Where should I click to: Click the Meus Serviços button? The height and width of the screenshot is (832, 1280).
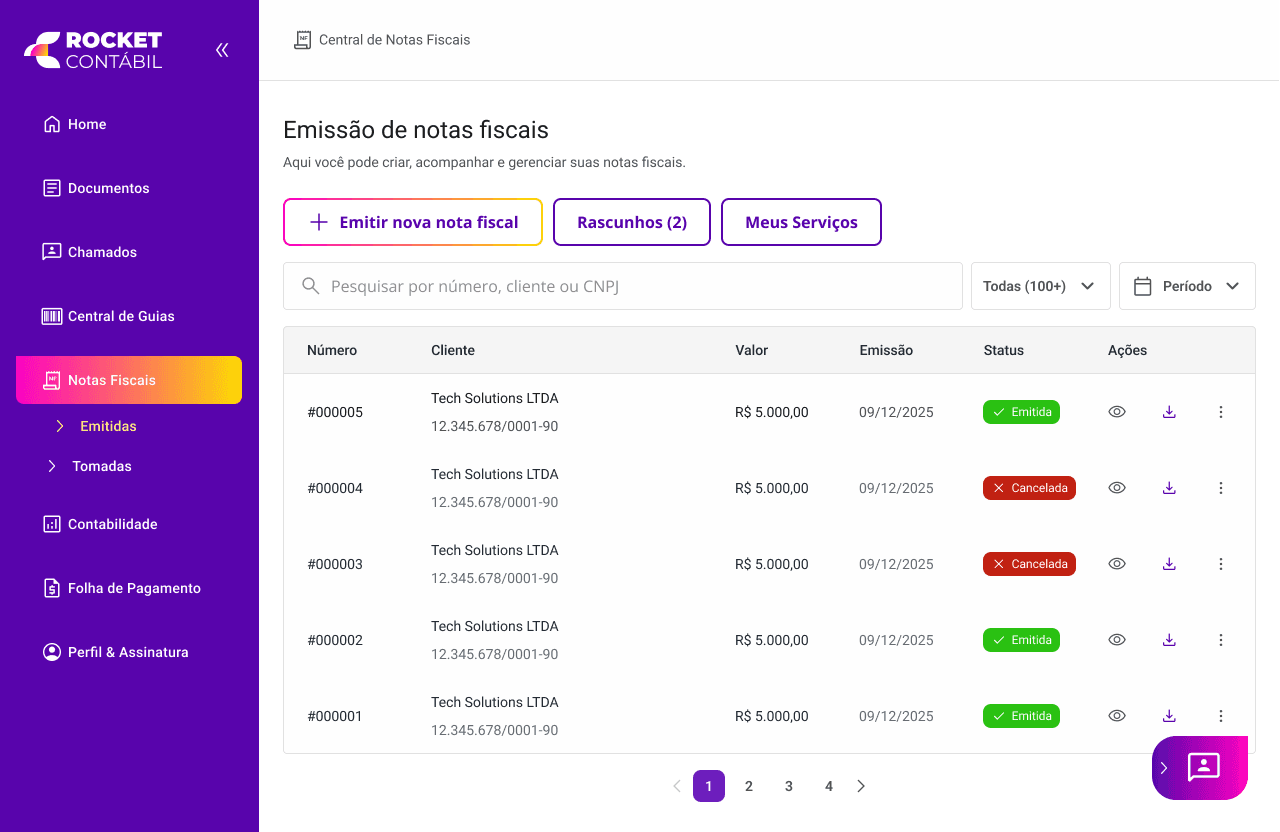(801, 222)
